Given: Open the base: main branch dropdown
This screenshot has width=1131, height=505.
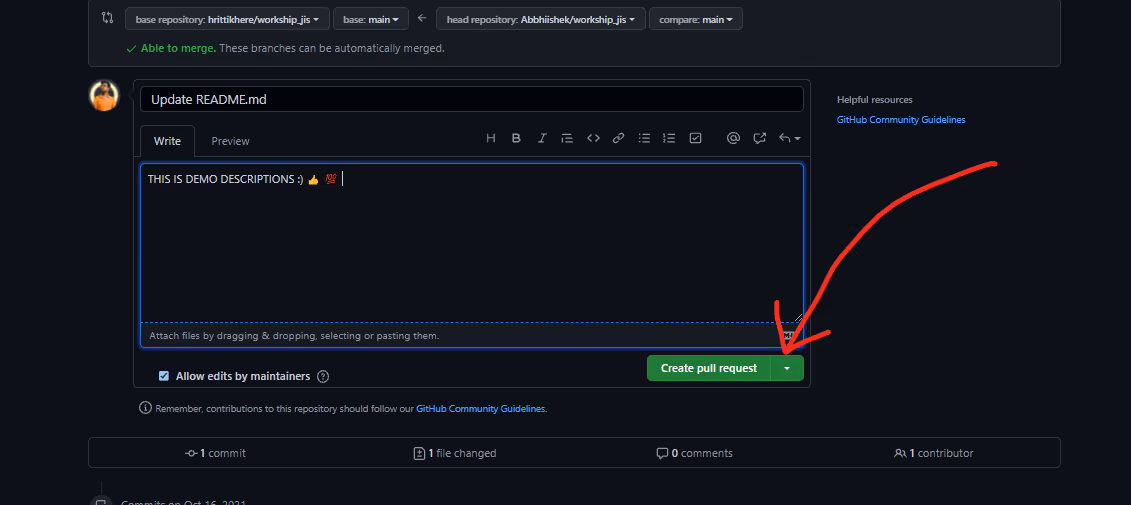Looking at the screenshot, I should coord(371,19).
